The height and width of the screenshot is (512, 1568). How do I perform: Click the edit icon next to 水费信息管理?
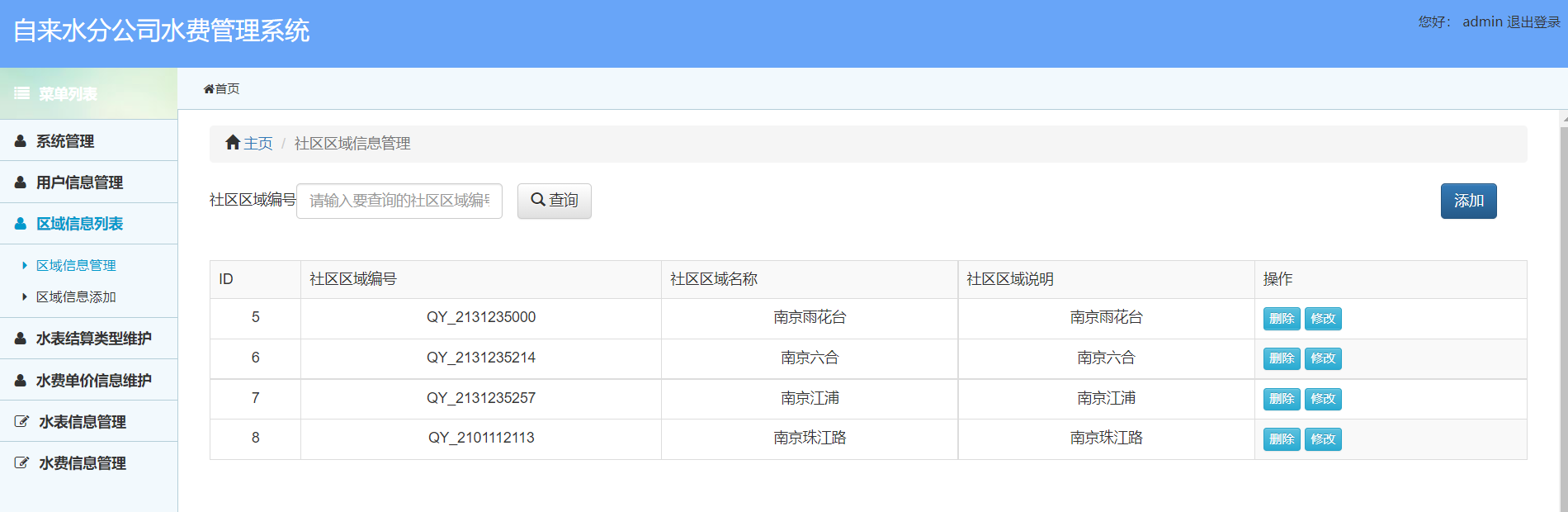click(22, 463)
